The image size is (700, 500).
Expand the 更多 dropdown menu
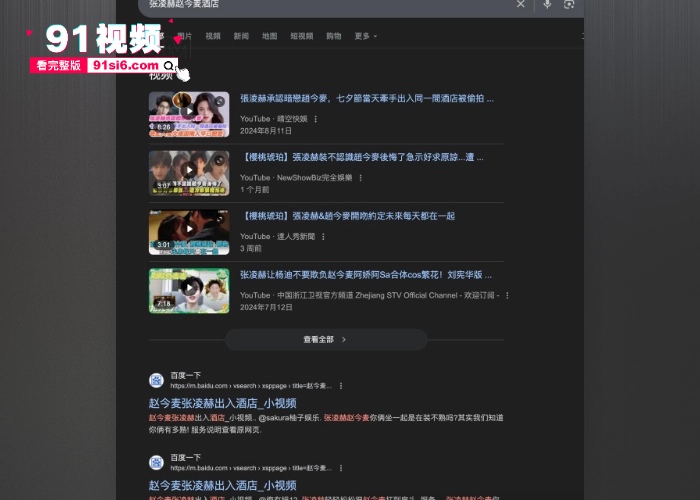pos(366,36)
